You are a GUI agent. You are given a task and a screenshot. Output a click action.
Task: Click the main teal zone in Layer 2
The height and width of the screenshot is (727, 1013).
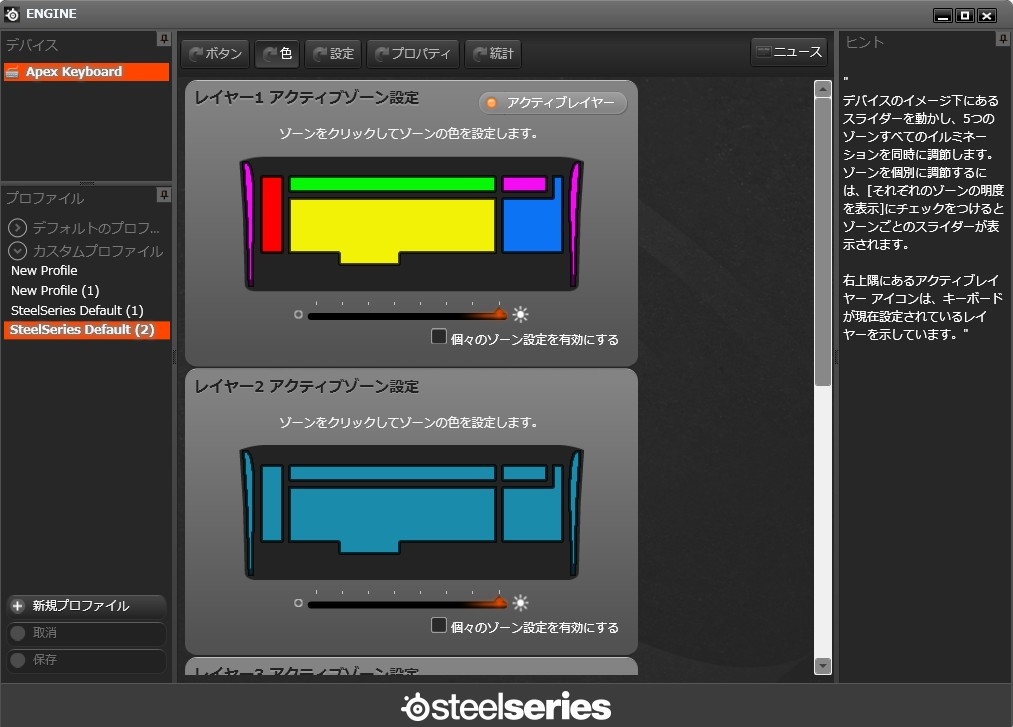pyautogui.click(x=392, y=514)
